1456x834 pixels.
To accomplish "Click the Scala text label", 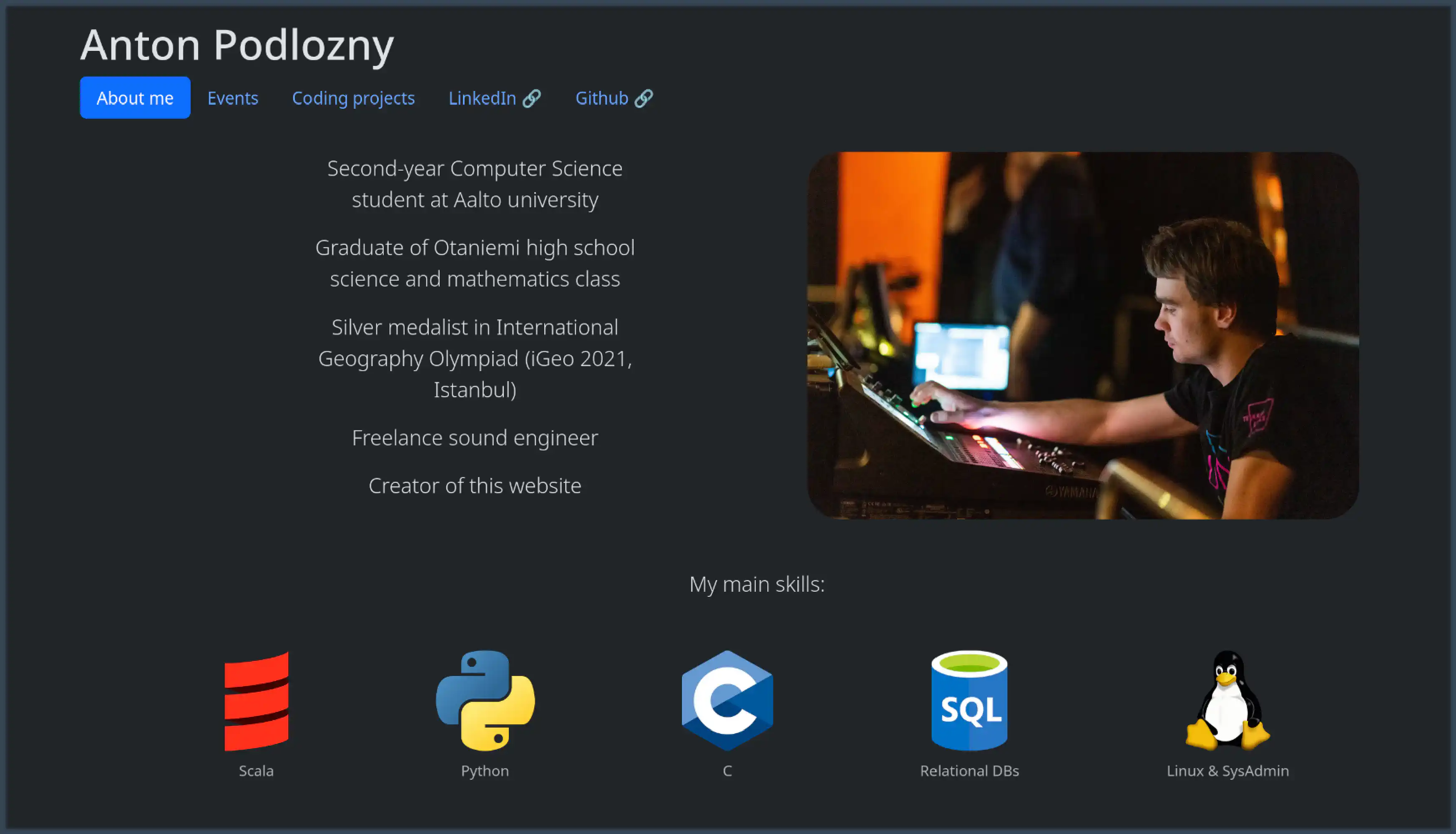I will pos(256,771).
